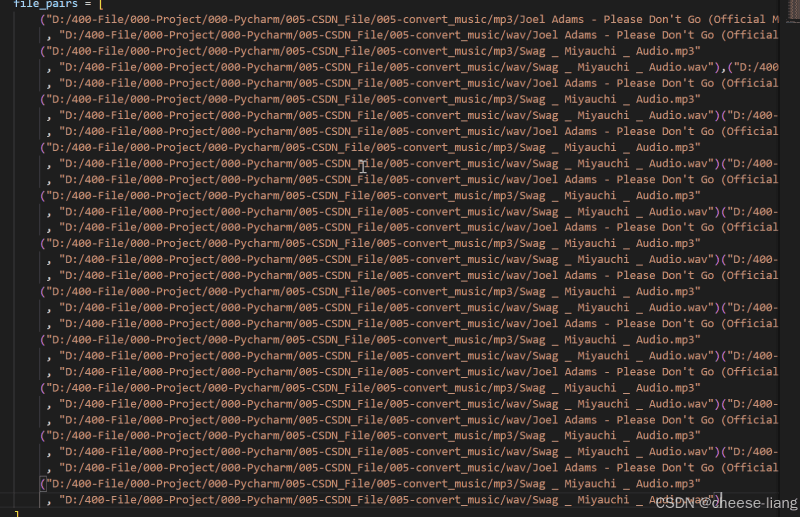
Task: Click the file_pairs variable name
Action: click(45, 4)
